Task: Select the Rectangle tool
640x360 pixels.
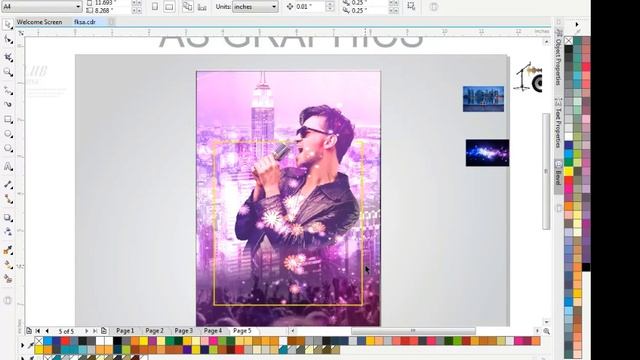Action: 8,120
